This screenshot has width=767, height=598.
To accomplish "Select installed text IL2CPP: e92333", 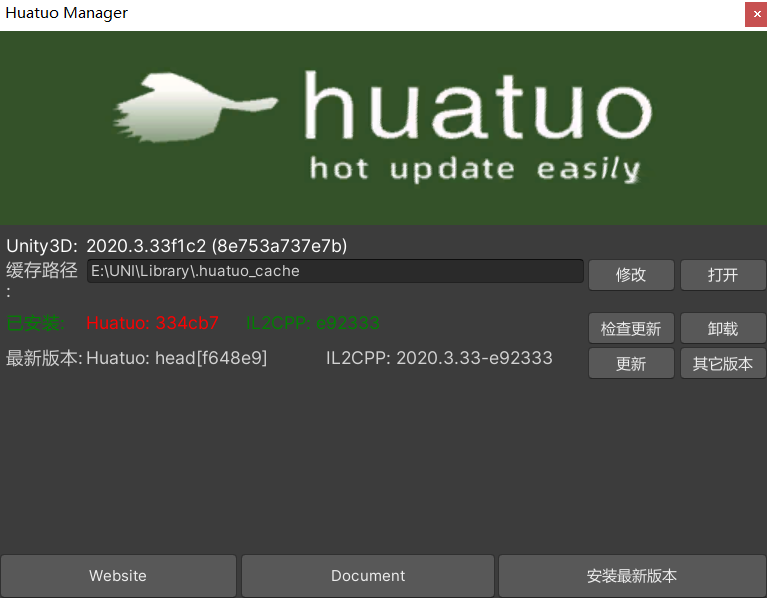I will coord(313,323).
